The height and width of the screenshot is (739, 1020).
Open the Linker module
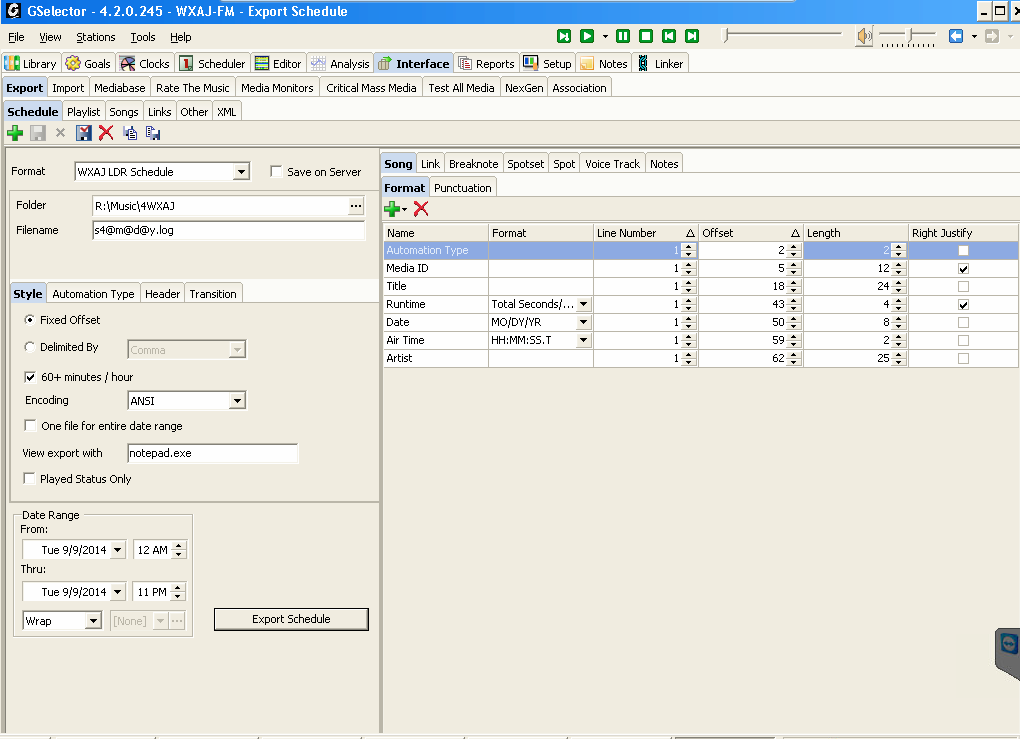(660, 64)
